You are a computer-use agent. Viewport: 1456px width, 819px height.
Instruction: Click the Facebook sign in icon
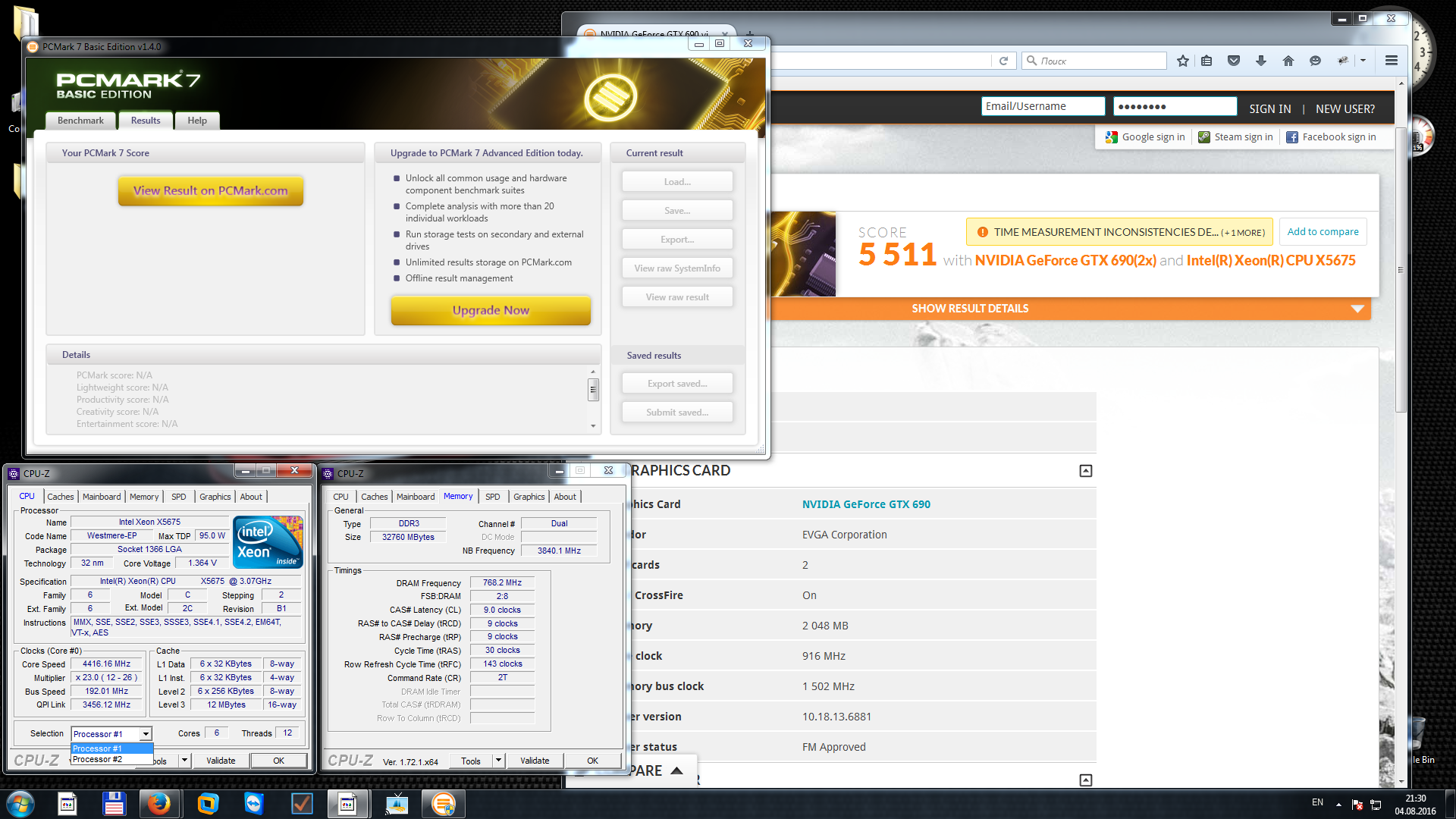[1292, 137]
